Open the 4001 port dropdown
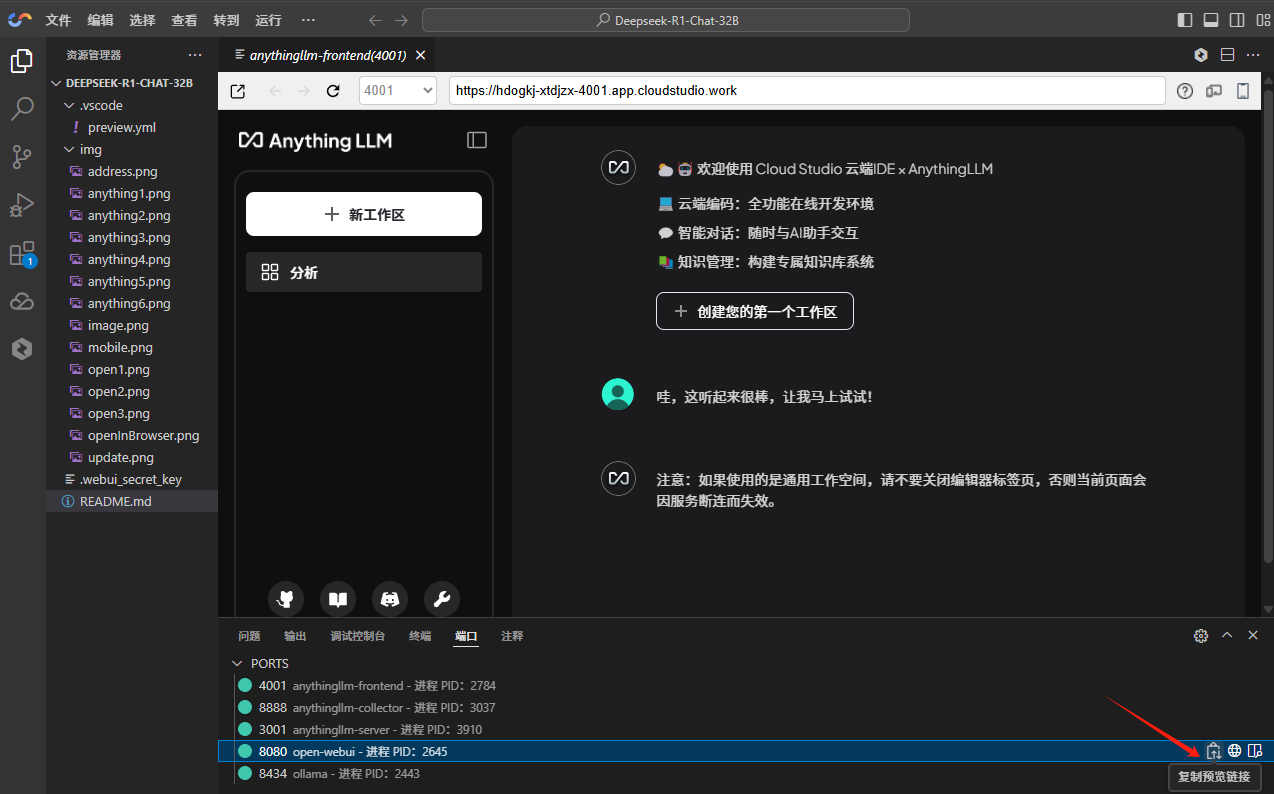 [x=398, y=91]
